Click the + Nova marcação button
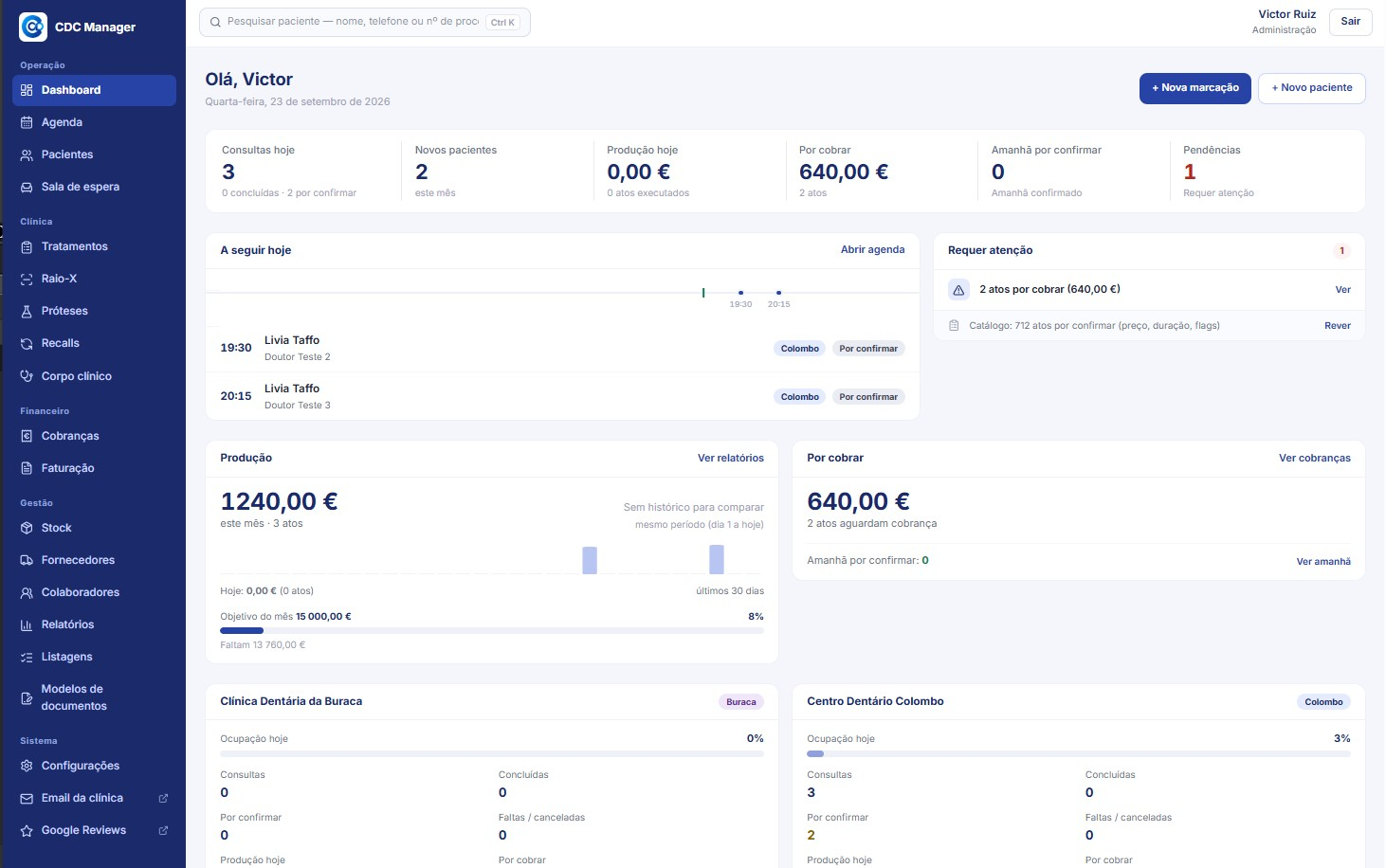 click(1195, 88)
